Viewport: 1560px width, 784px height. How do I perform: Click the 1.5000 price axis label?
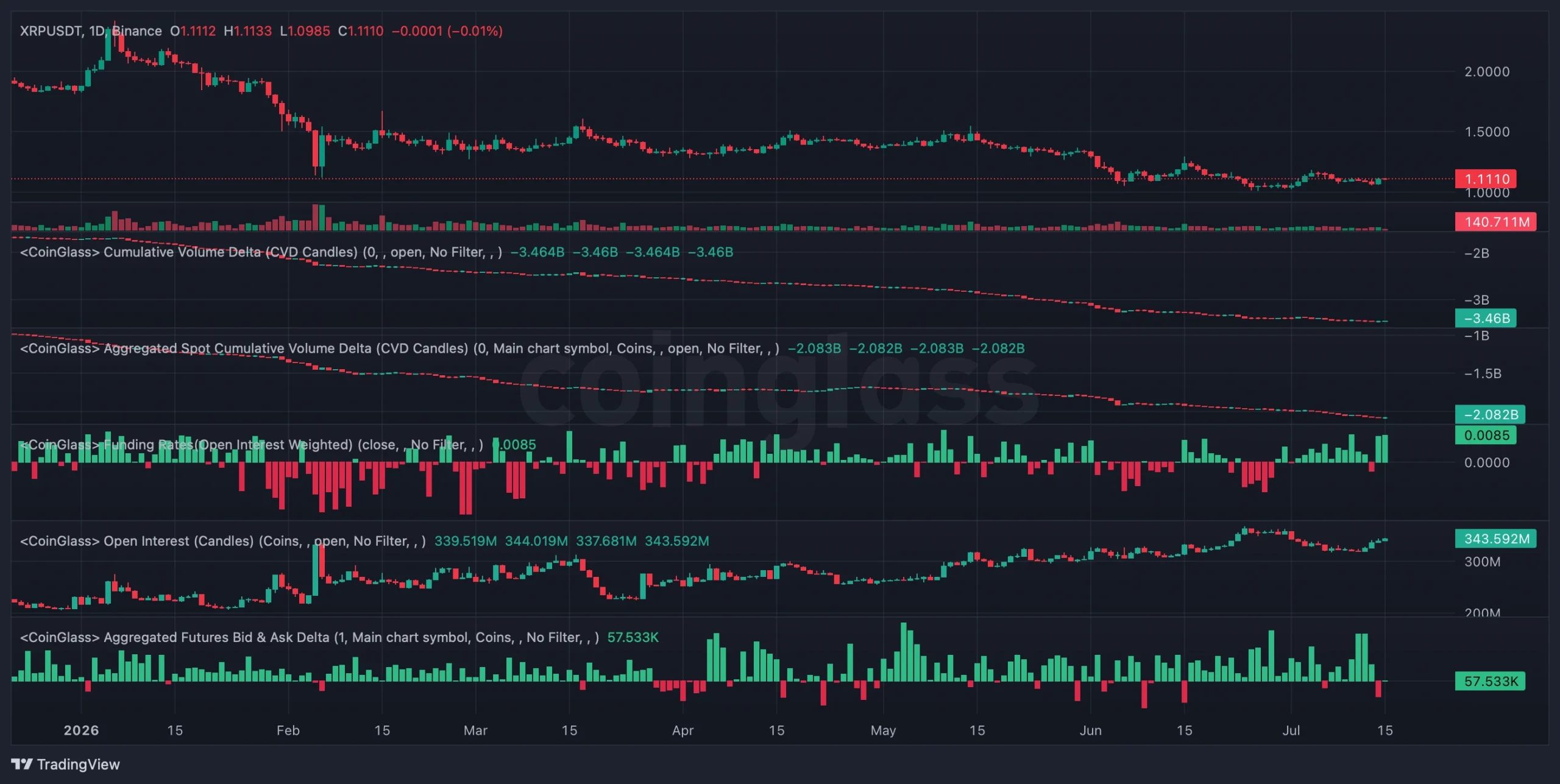pyautogui.click(x=1487, y=132)
